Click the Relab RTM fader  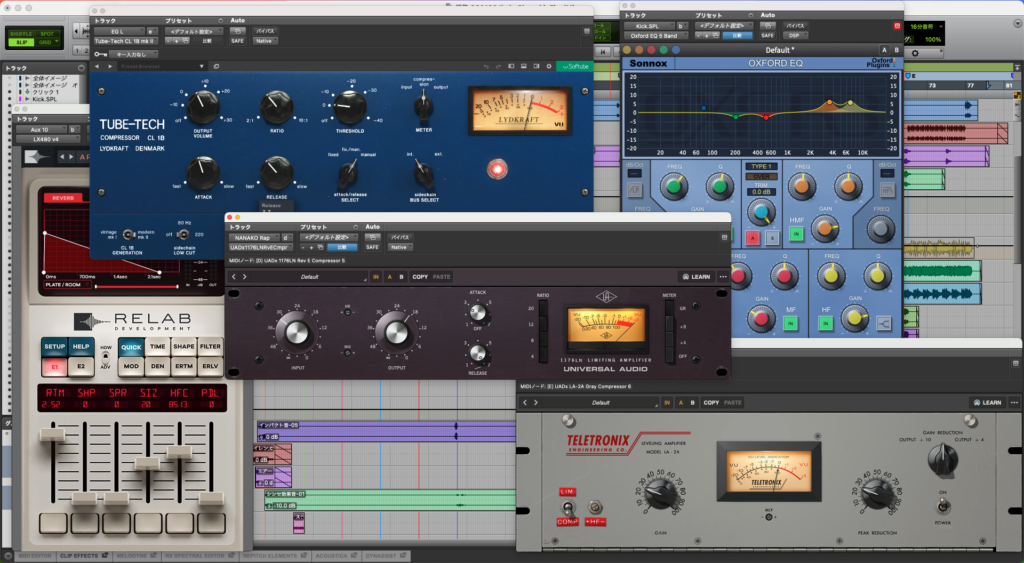point(54,436)
